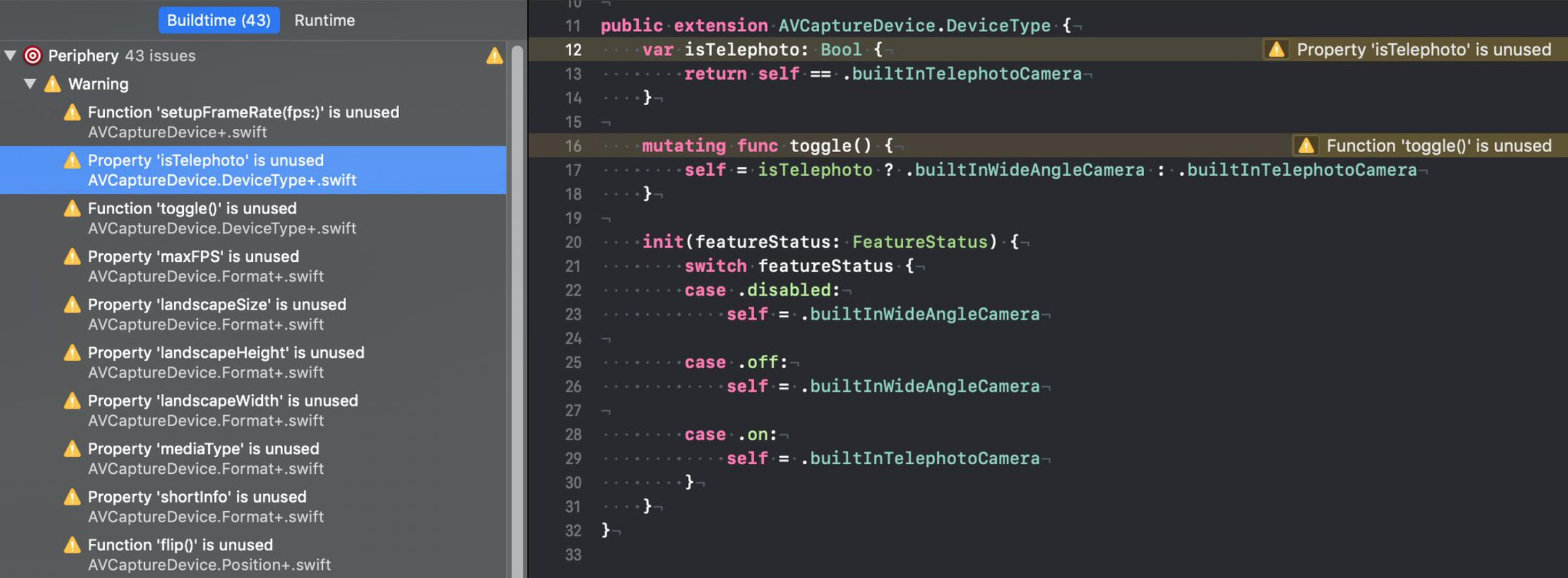Click yellow warning icon right of Periphery row

494,56
